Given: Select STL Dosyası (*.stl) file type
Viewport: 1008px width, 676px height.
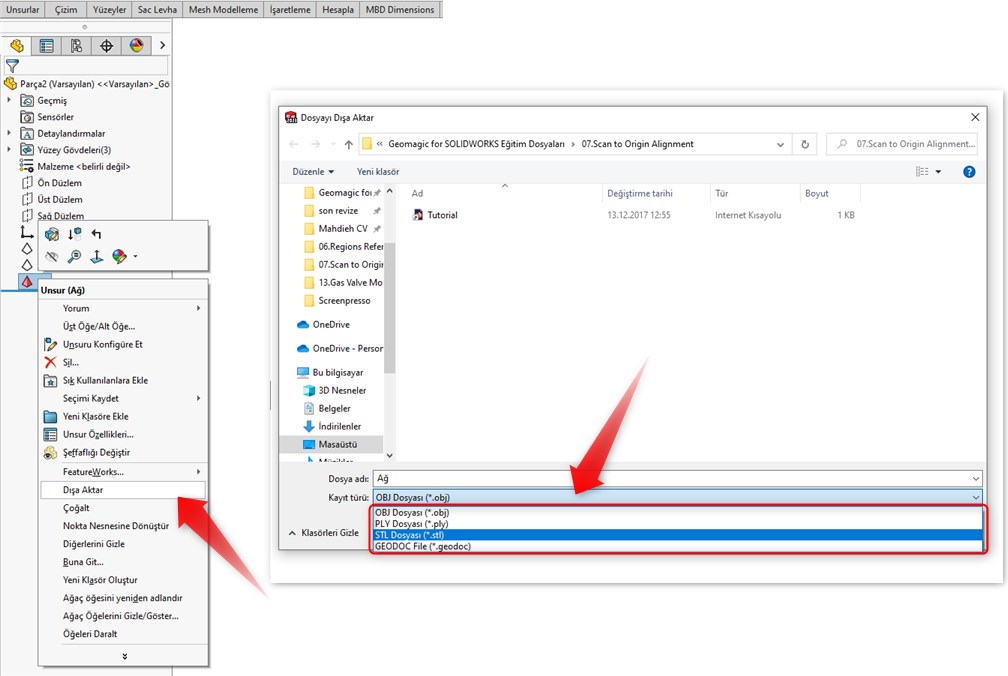Looking at the screenshot, I should point(678,535).
